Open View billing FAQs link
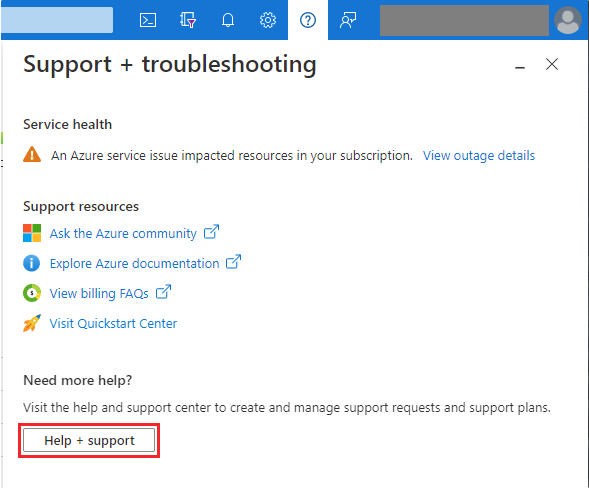 [99, 293]
